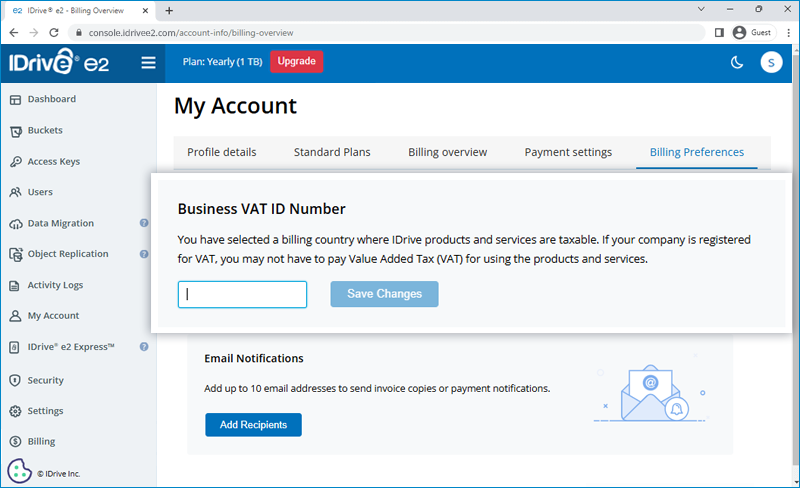Image resolution: width=800 pixels, height=488 pixels.
Task: Click the Plan: Yearly (1 TB) text
Action: coord(222,62)
